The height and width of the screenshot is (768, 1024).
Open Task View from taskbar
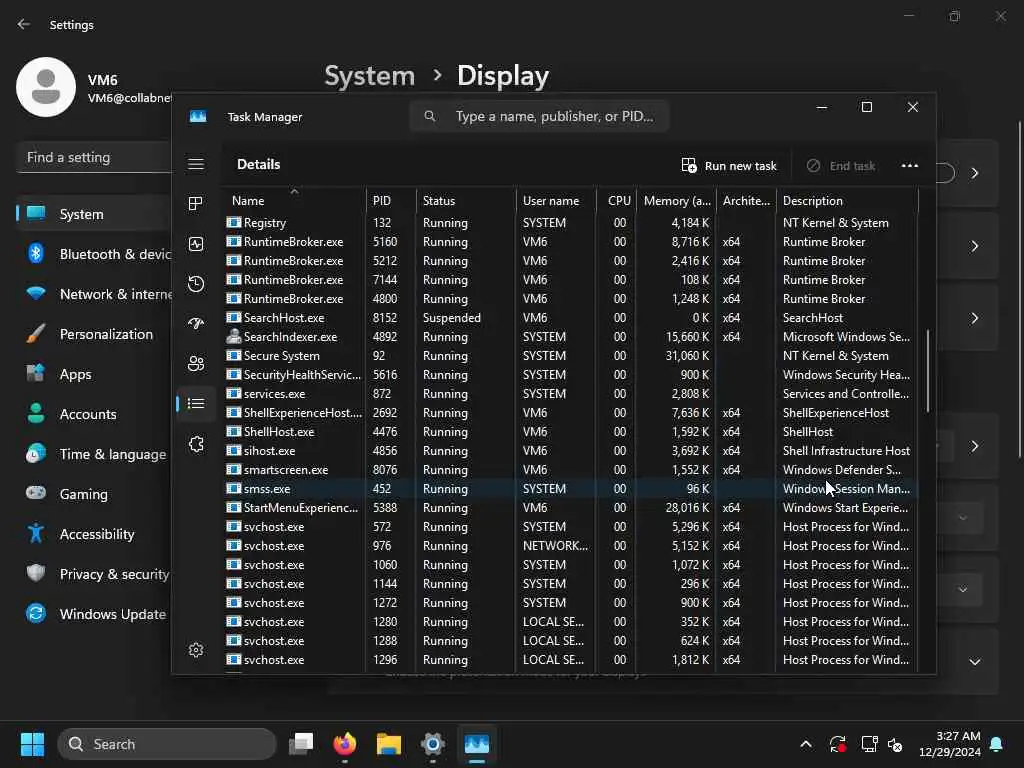coord(301,744)
